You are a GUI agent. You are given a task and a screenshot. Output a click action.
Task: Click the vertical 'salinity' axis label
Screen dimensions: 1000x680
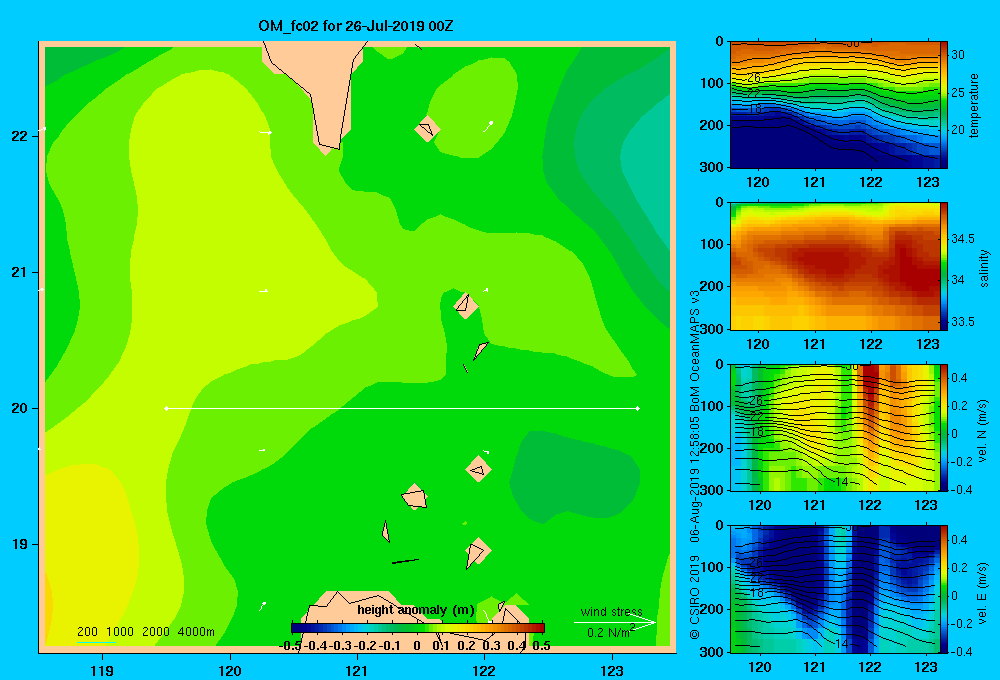(984, 268)
